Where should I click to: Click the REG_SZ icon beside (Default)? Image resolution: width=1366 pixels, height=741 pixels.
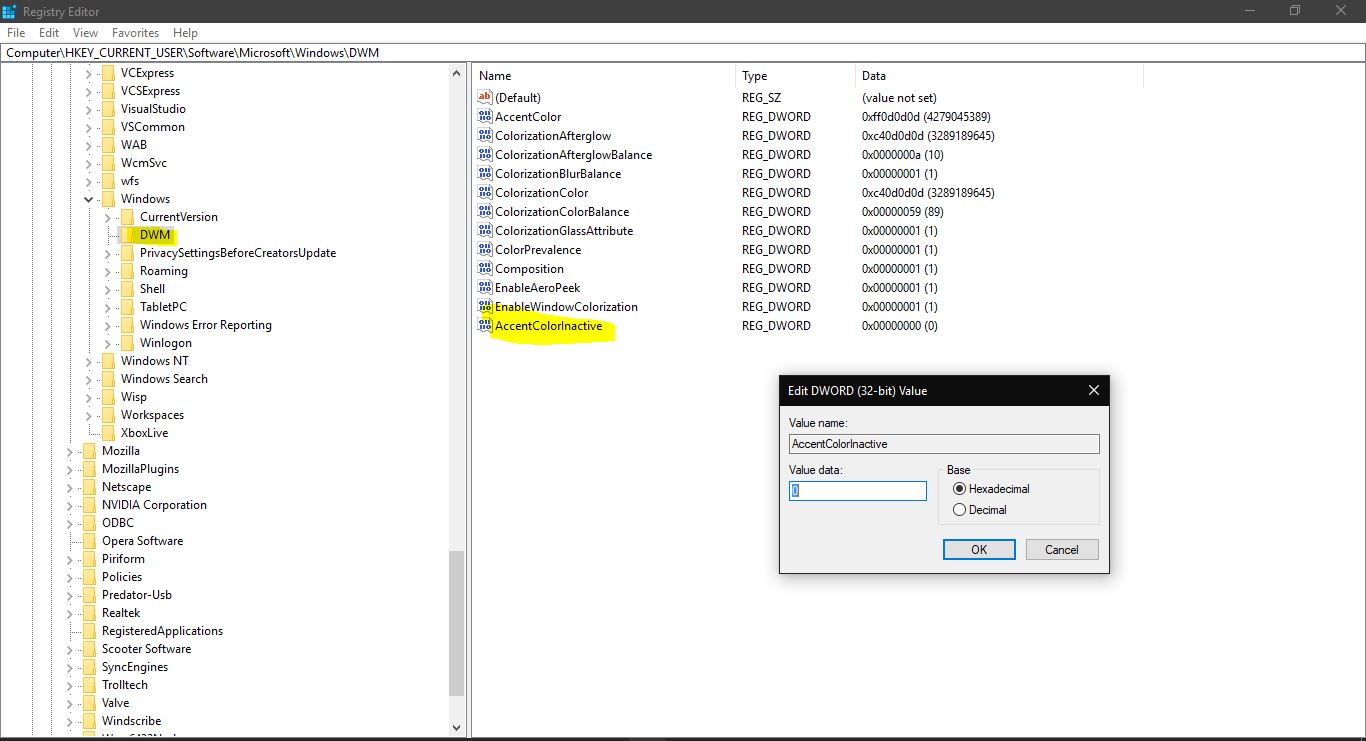click(x=484, y=97)
